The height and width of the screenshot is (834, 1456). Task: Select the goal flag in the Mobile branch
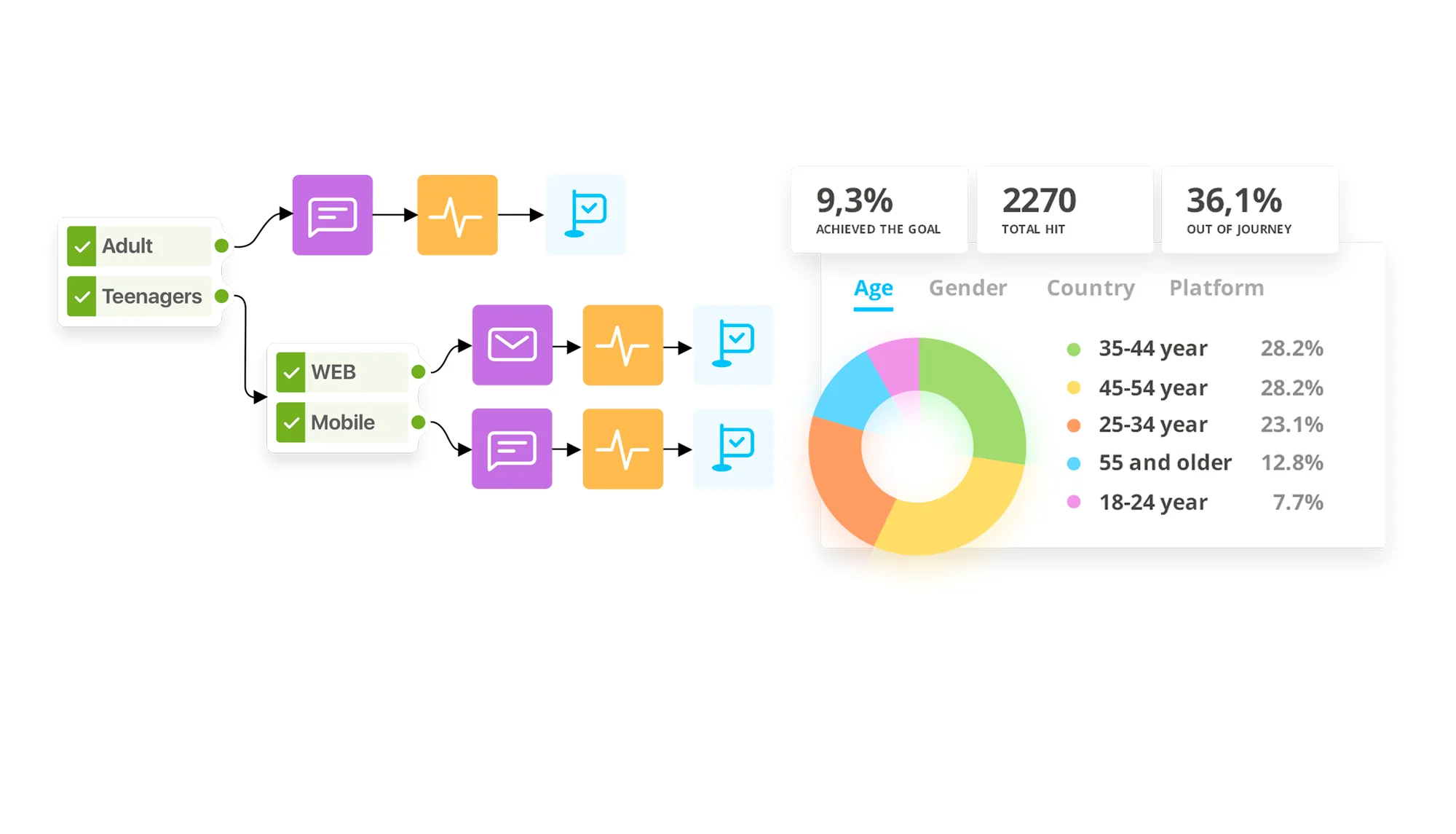point(733,449)
